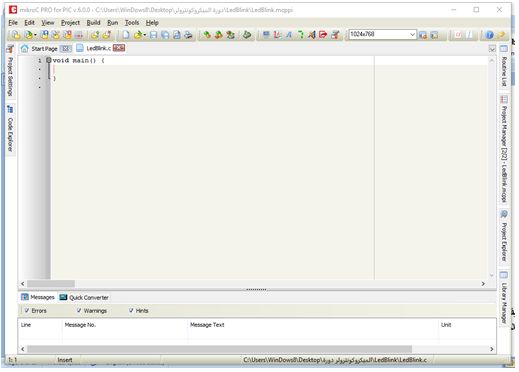Open the Library Manager side panel

pyautogui.click(x=504, y=298)
